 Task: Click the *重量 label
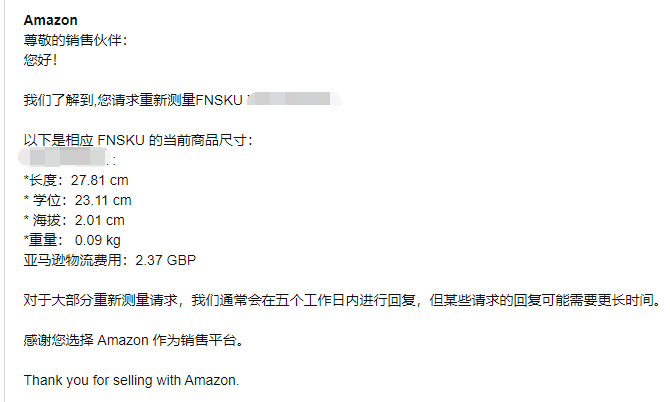(x=42, y=240)
